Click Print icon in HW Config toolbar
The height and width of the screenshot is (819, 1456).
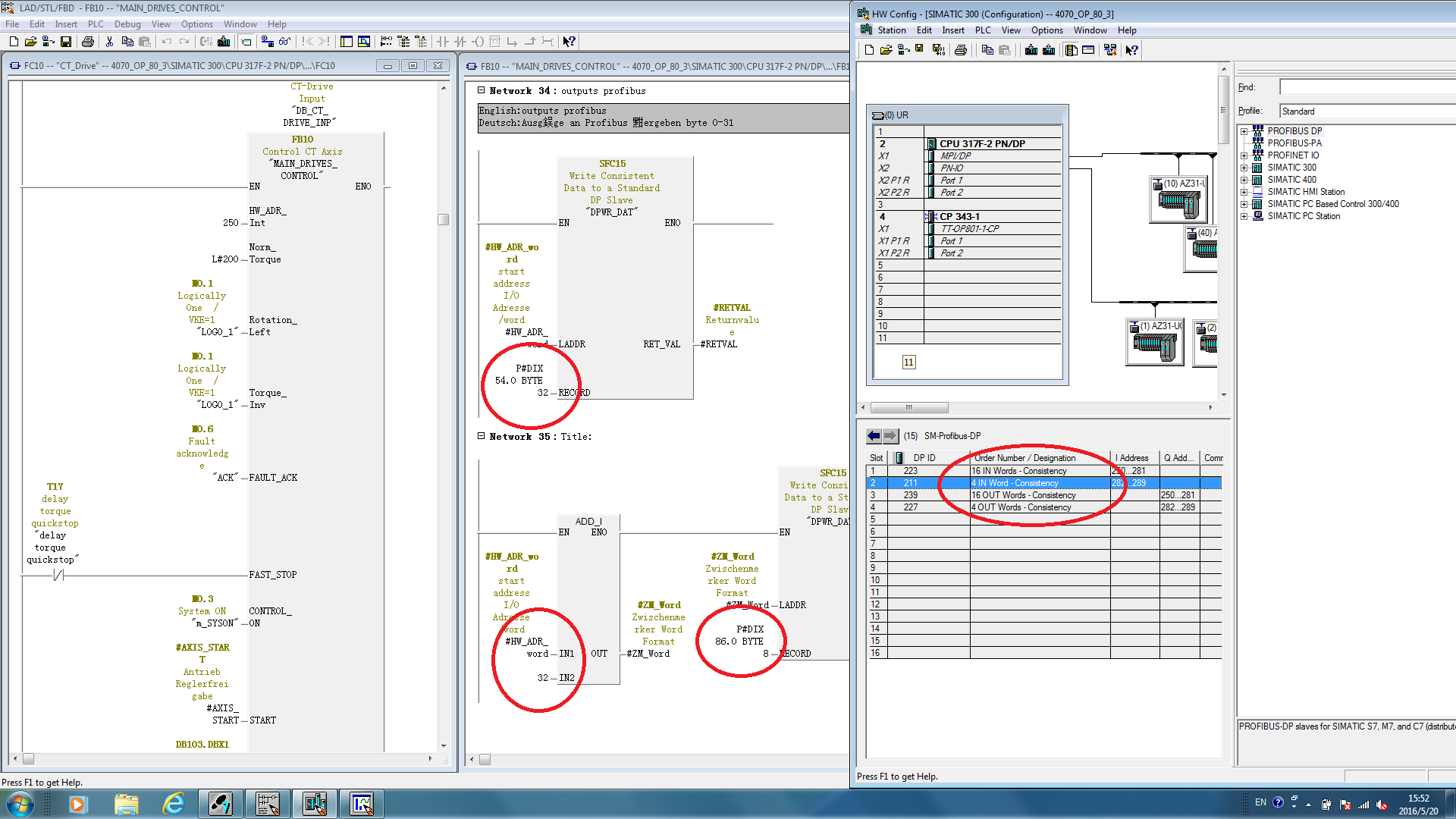pyautogui.click(x=961, y=50)
